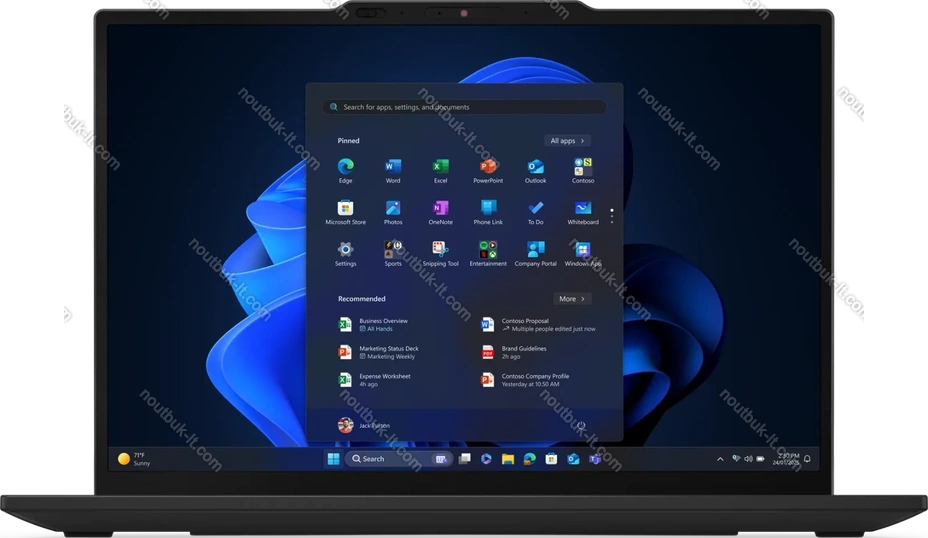Open the Snipping Tool app

440,250
